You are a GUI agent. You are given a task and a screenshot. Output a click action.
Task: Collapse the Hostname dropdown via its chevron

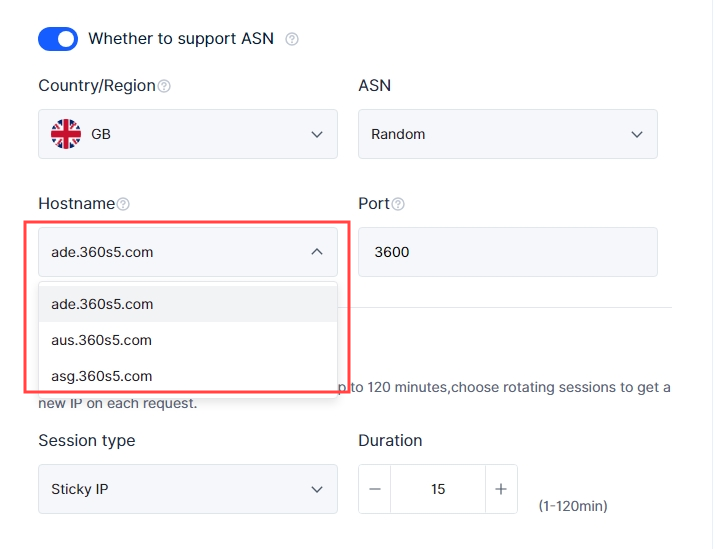tap(317, 252)
